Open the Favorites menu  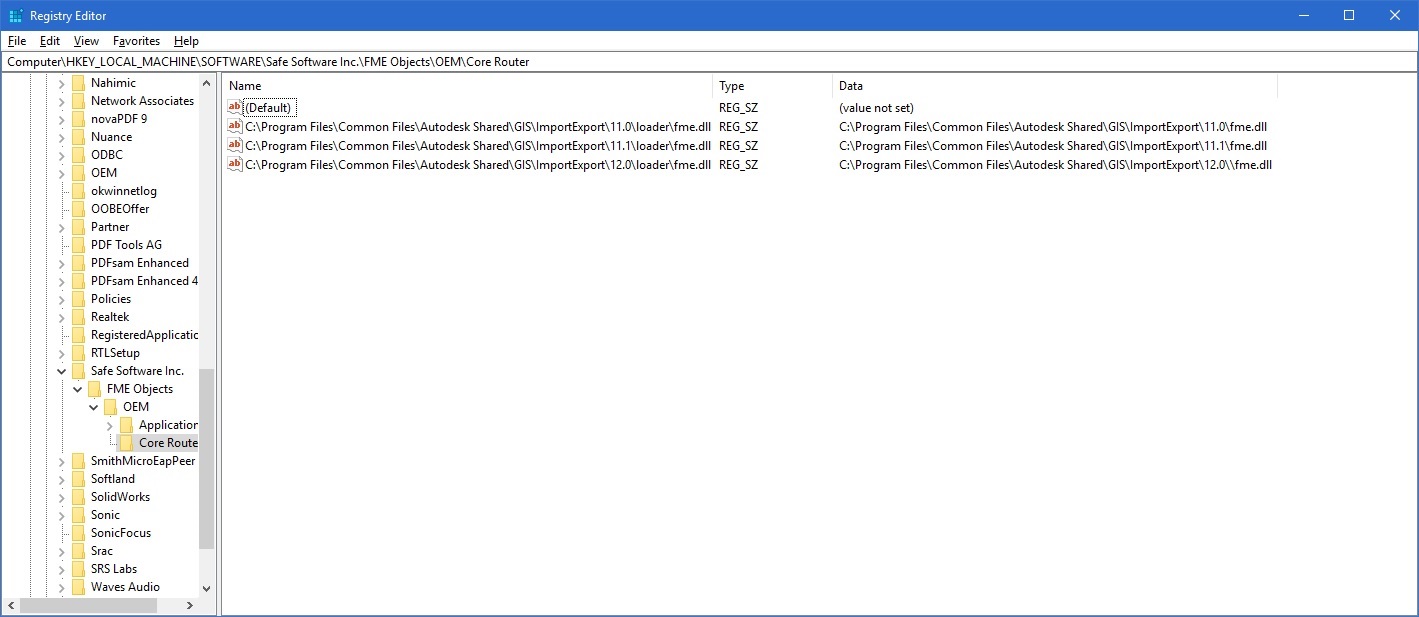click(136, 41)
